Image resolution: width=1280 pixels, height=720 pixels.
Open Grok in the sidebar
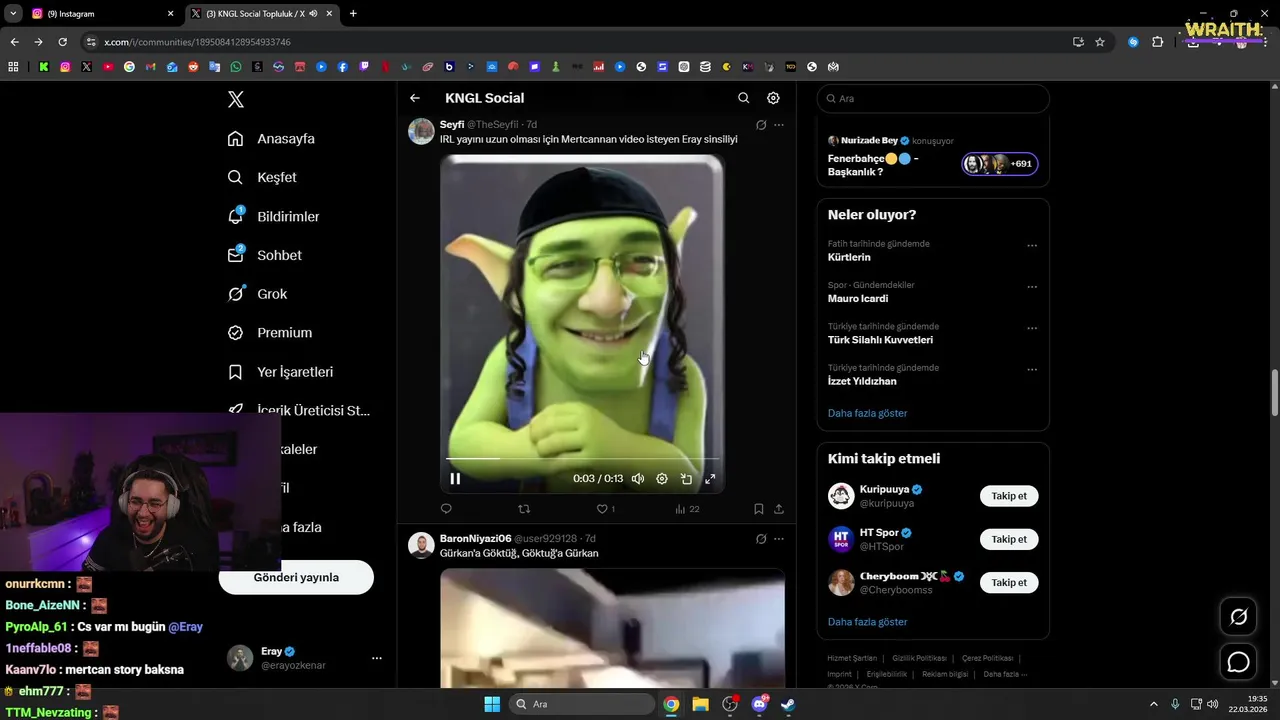257,294
